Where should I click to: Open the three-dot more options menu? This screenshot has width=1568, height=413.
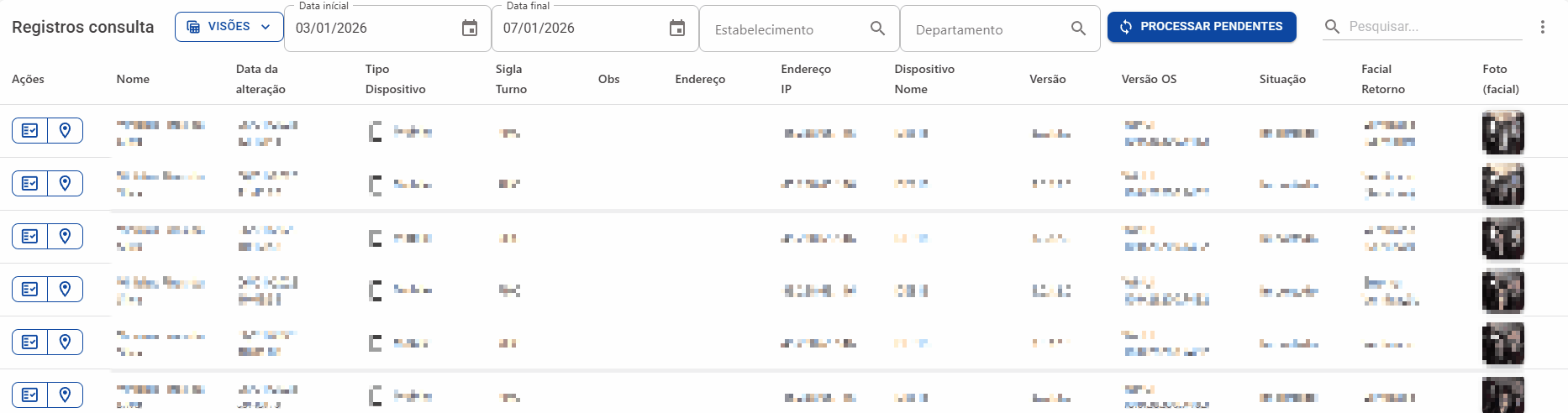tap(1543, 27)
